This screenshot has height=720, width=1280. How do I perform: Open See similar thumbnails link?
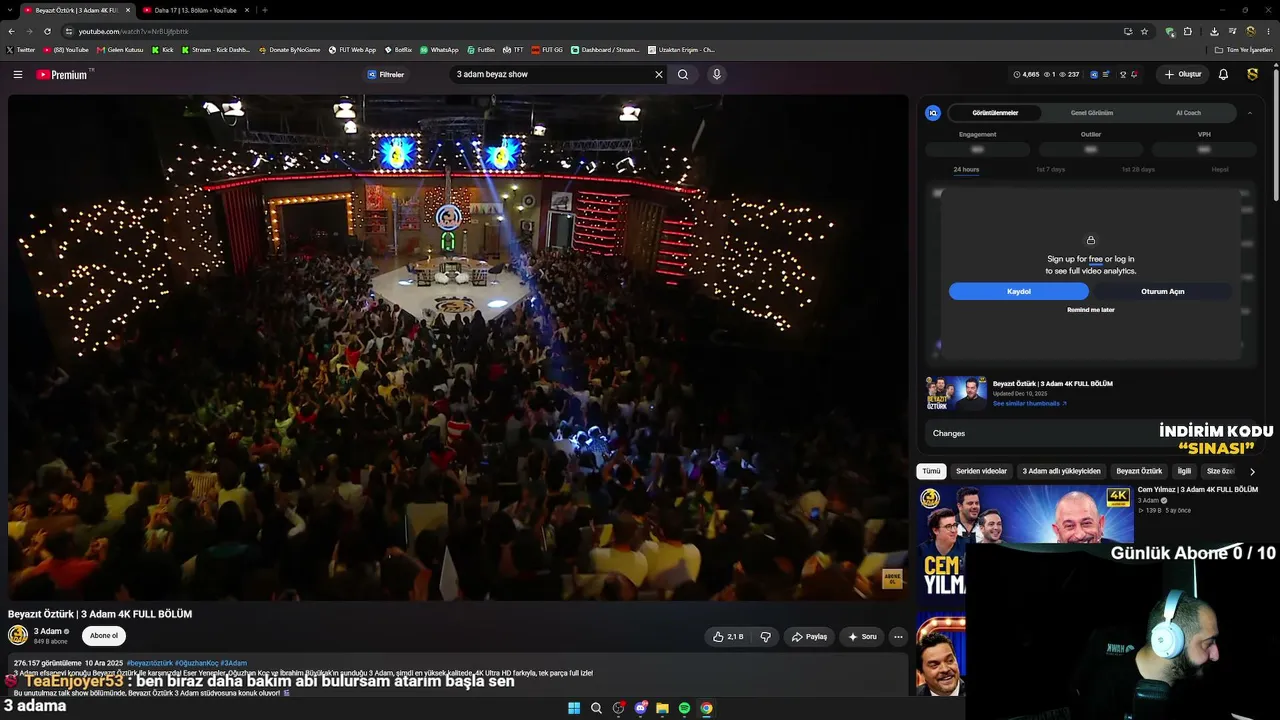click(1030, 404)
